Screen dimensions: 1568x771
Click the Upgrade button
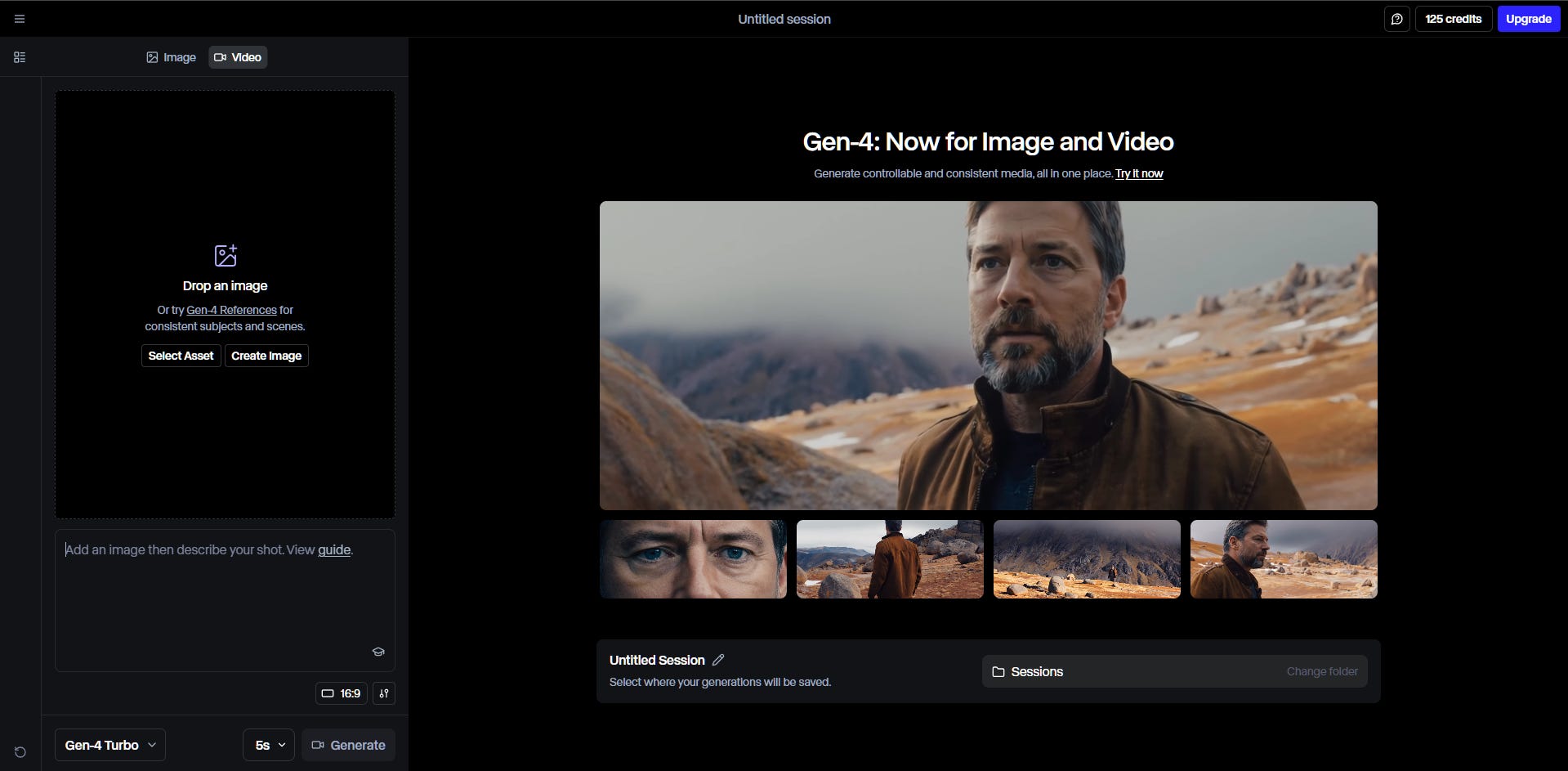point(1528,19)
